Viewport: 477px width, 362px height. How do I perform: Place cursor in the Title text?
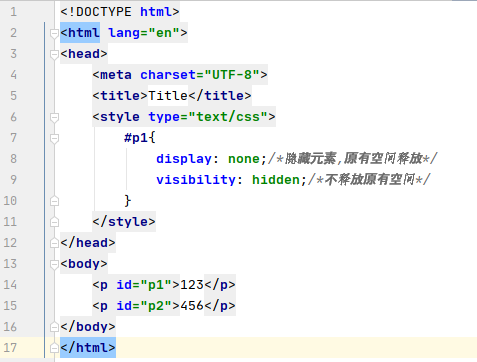pyautogui.click(x=168, y=96)
